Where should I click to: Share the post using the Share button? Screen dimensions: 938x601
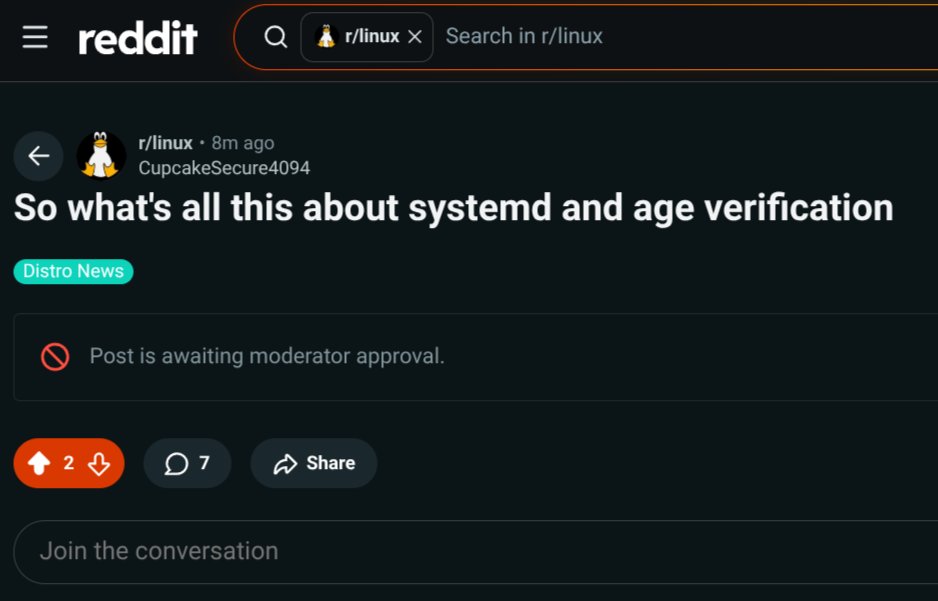coord(314,463)
